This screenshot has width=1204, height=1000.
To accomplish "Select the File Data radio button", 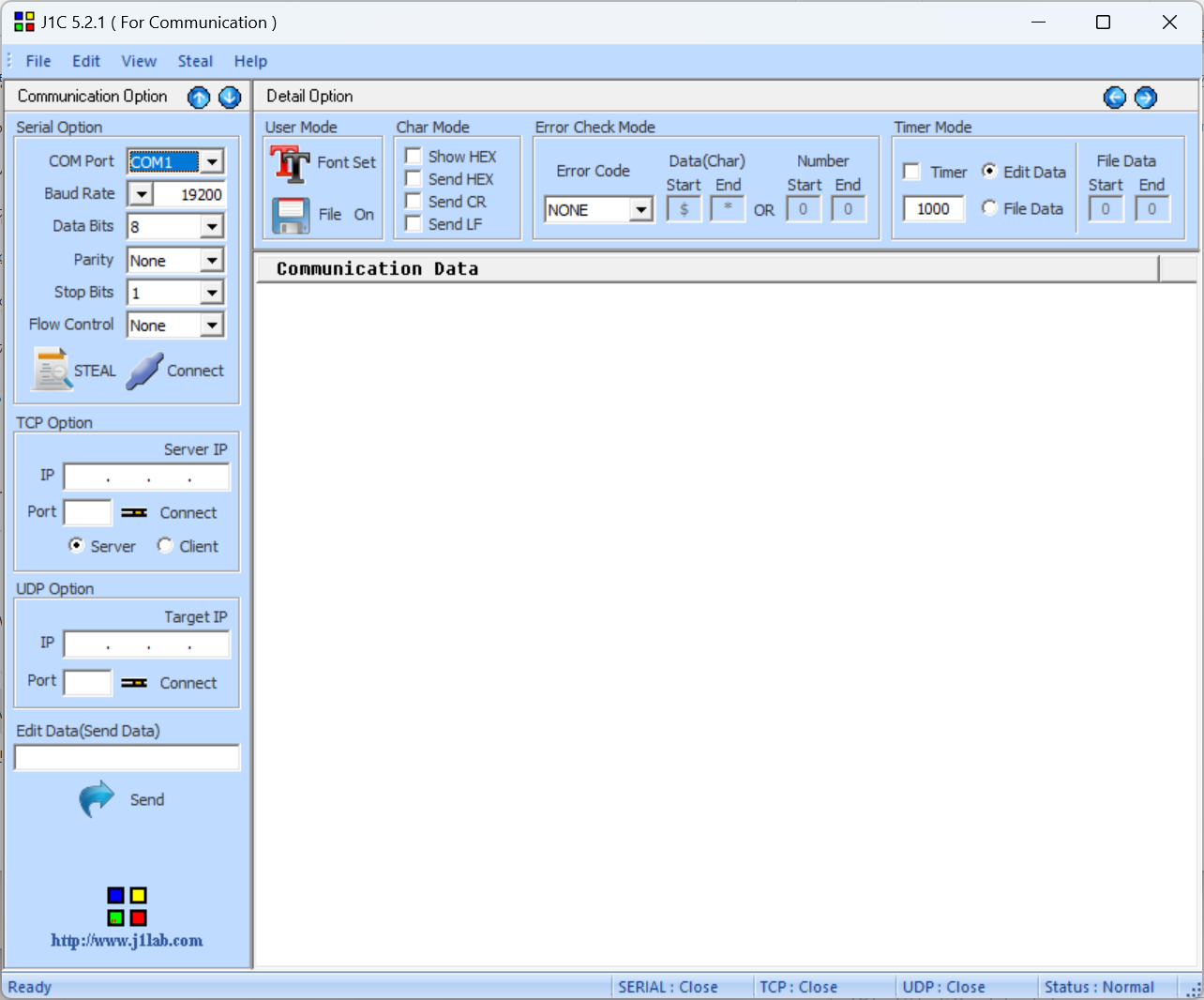I will pos(989,207).
